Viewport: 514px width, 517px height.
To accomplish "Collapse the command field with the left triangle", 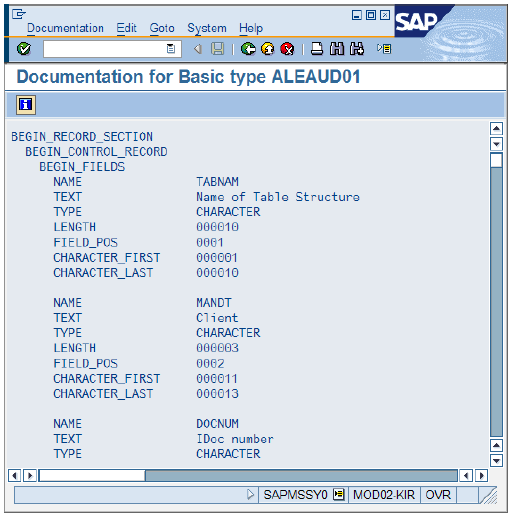I will click(198, 49).
